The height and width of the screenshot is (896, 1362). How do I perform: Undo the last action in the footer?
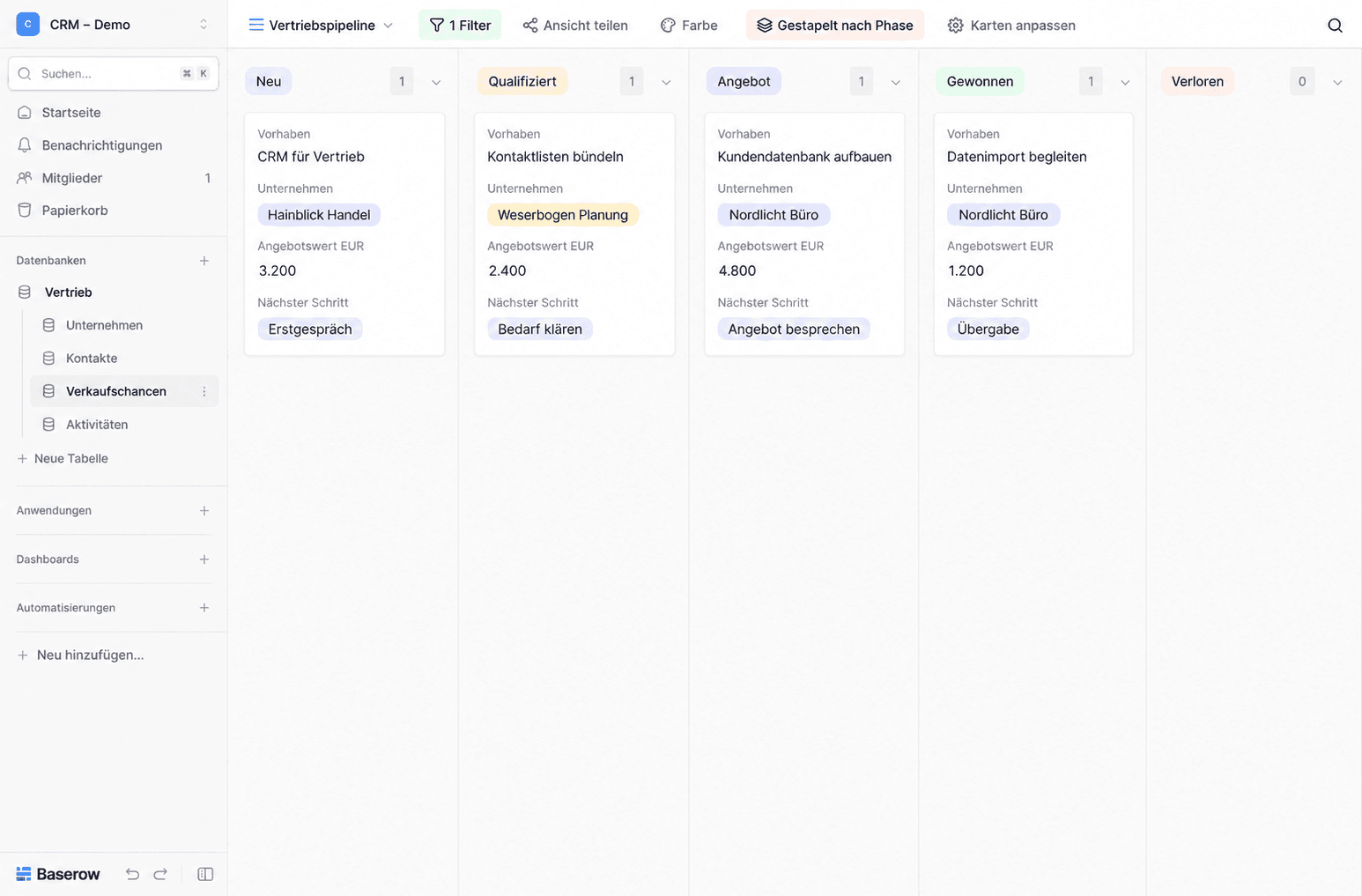pos(132,874)
